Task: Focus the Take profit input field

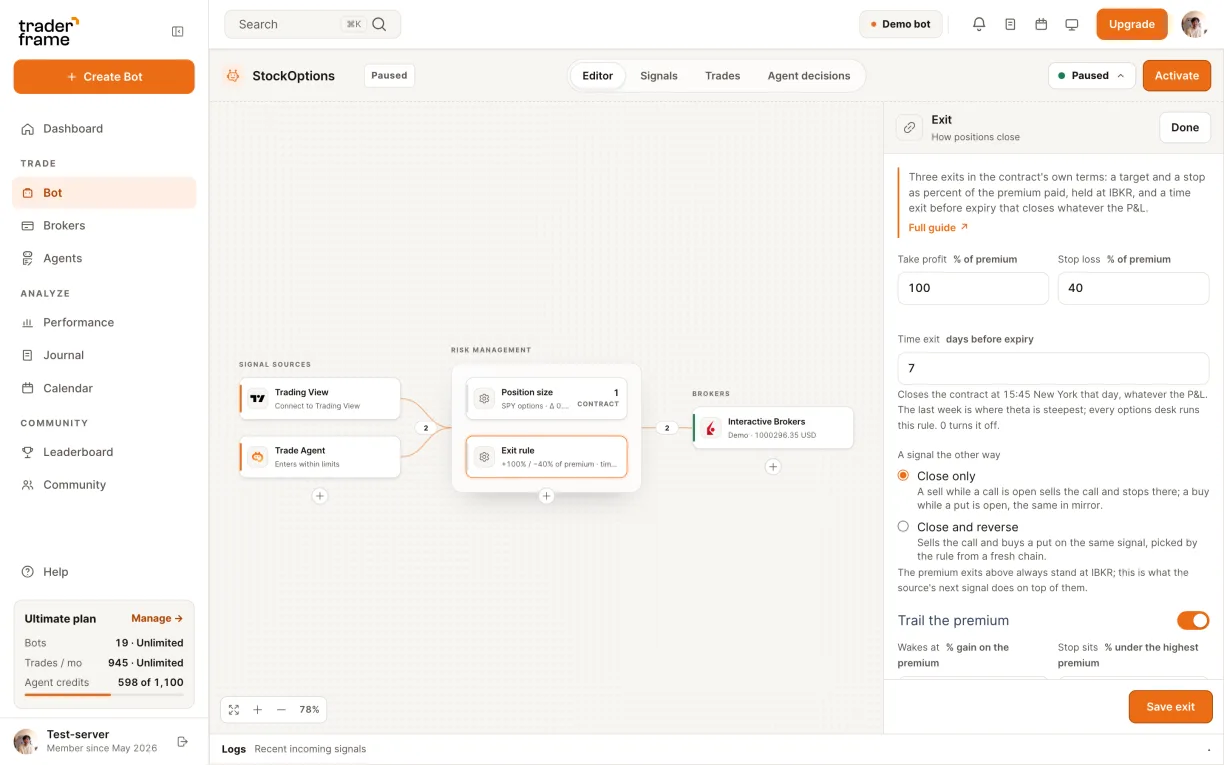Action: pos(973,288)
